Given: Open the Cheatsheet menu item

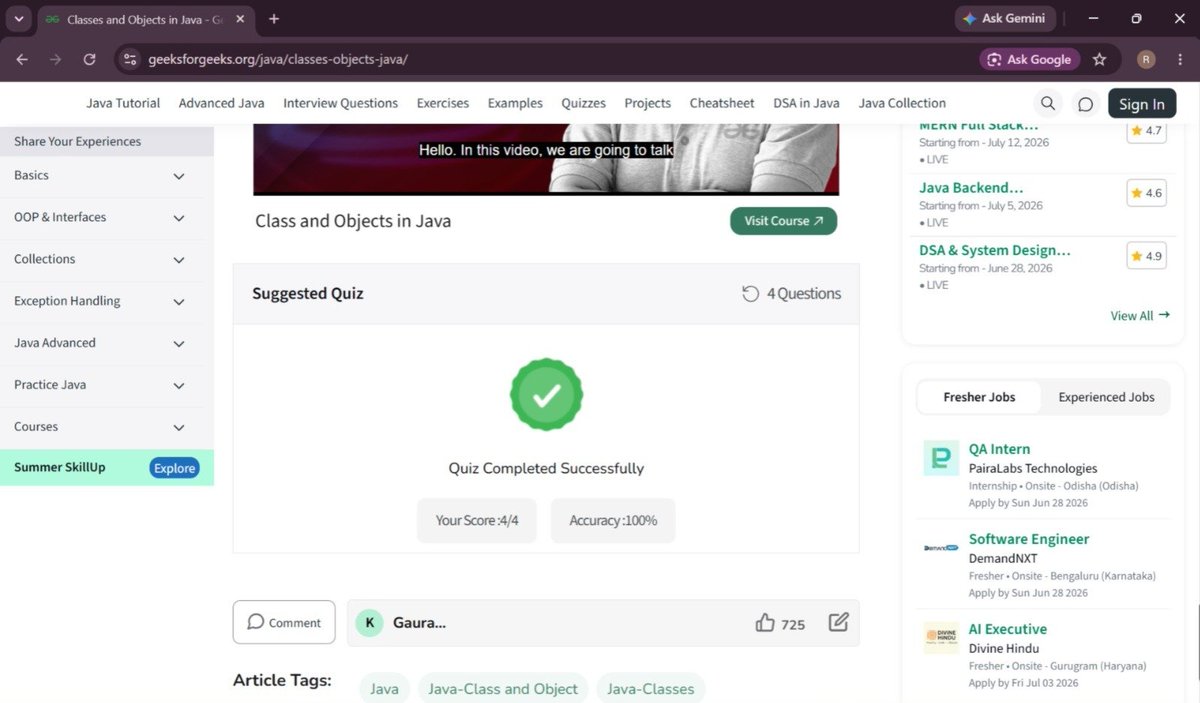Looking at the screenshot, I should coord(722,103).
